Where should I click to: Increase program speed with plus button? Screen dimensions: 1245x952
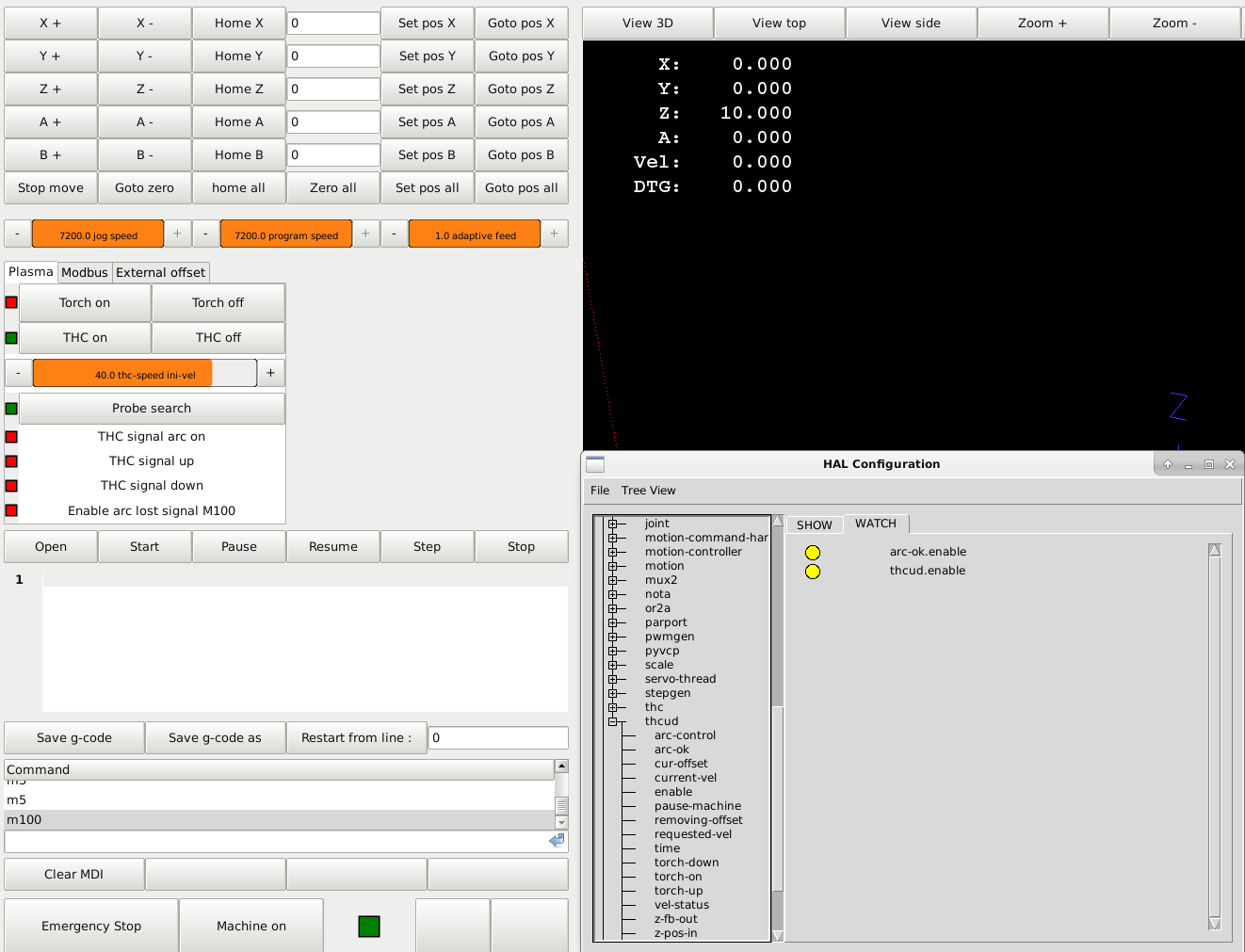[366, 234]
